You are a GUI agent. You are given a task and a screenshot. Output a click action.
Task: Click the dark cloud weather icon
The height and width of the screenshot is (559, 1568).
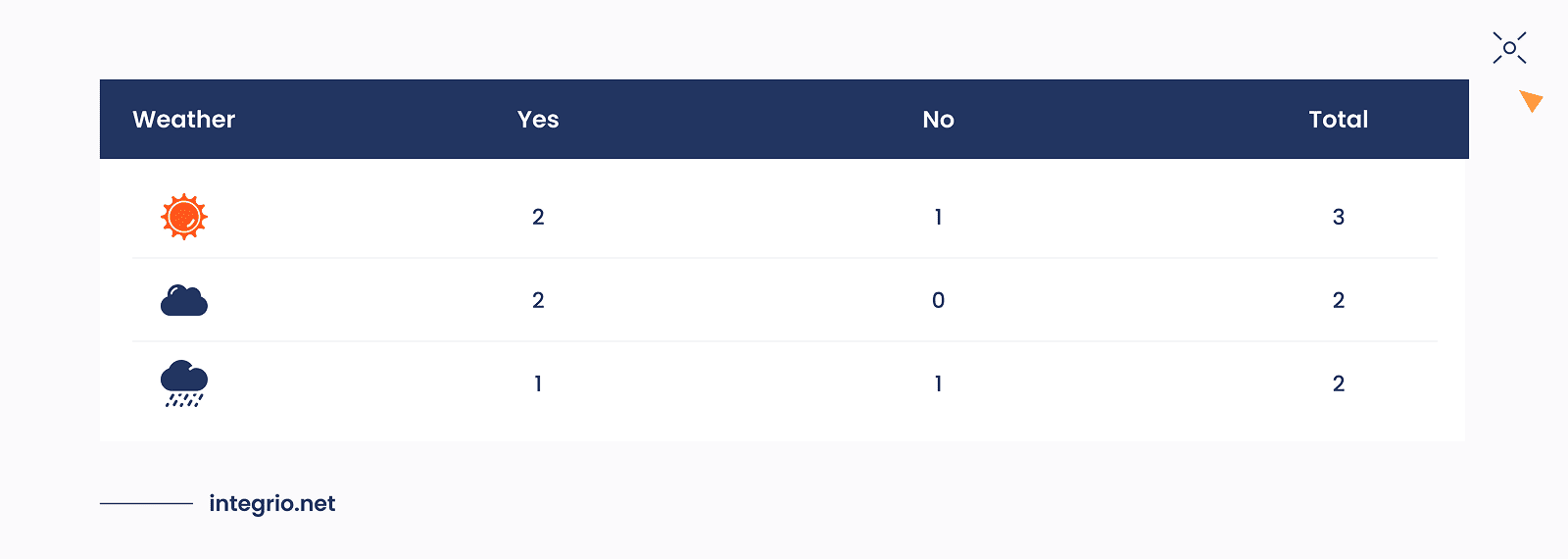pos(184,300)
